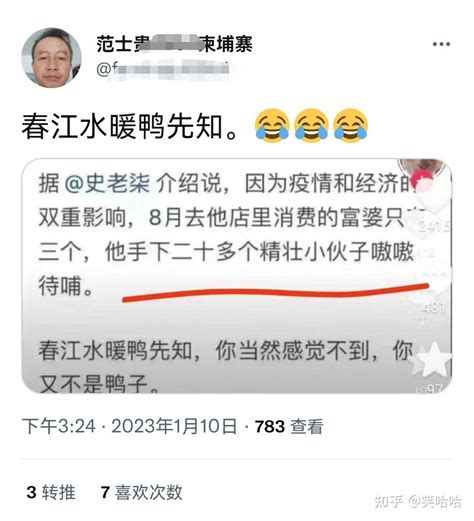Screen dimensions: 474x521
Task: Open the @史老柒 mention in the quoted text
Action: click(107, 183)
